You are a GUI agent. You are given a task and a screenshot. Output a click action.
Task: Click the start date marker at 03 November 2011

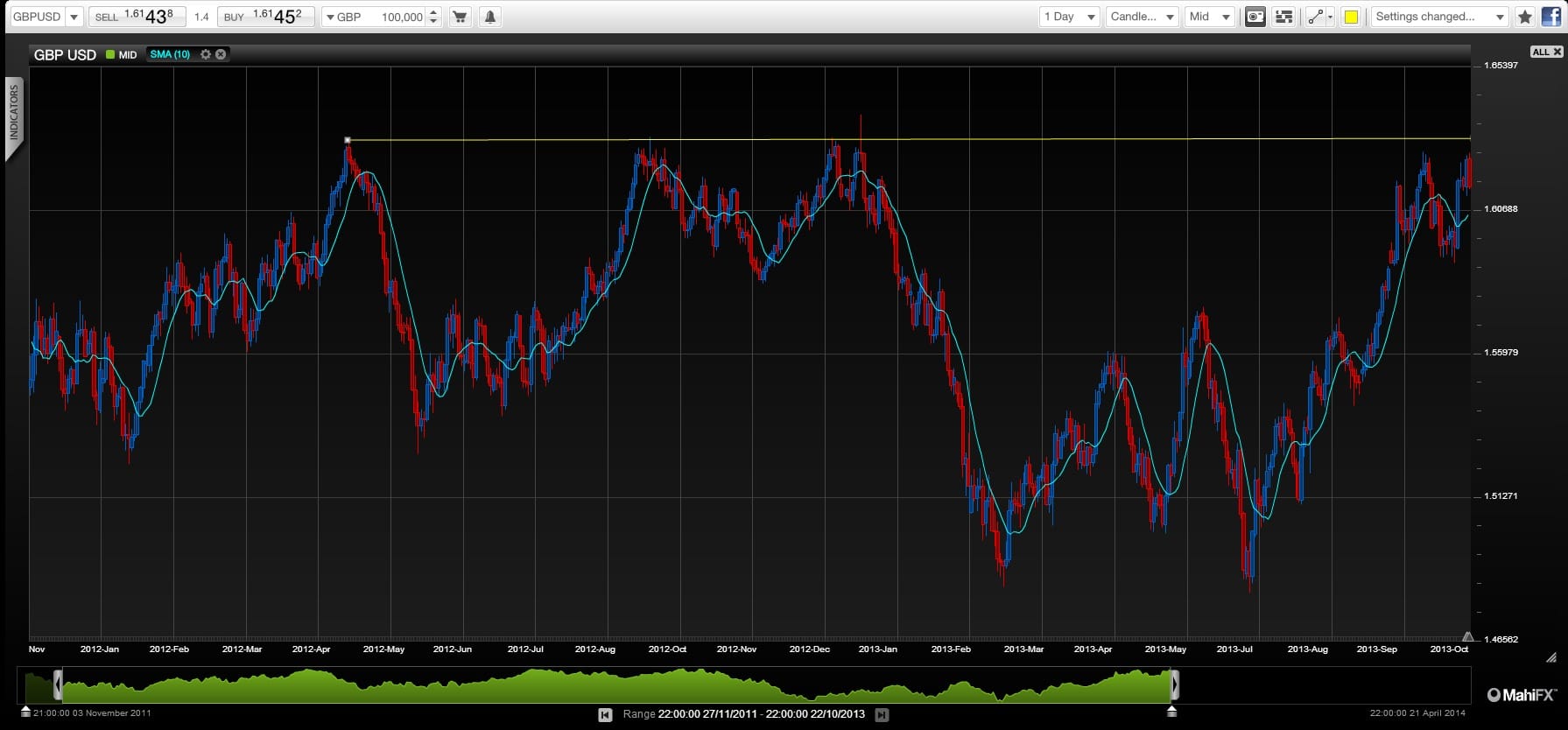coord(25,712)
